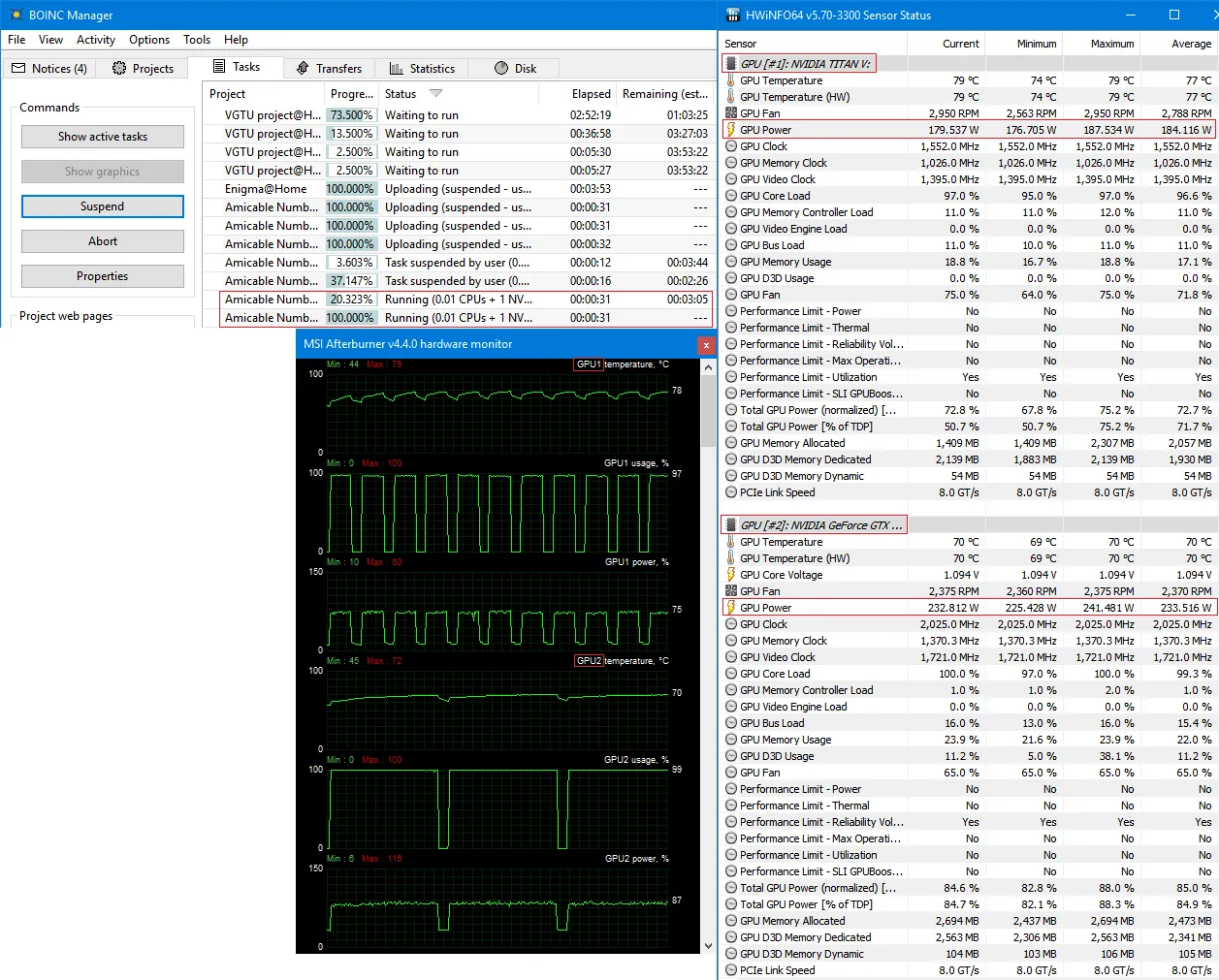Click Performance Limit - Utilization row for GPU #1
This screenshot has width=1219, height=980.
pyautogui.click(x=970, y=377)
